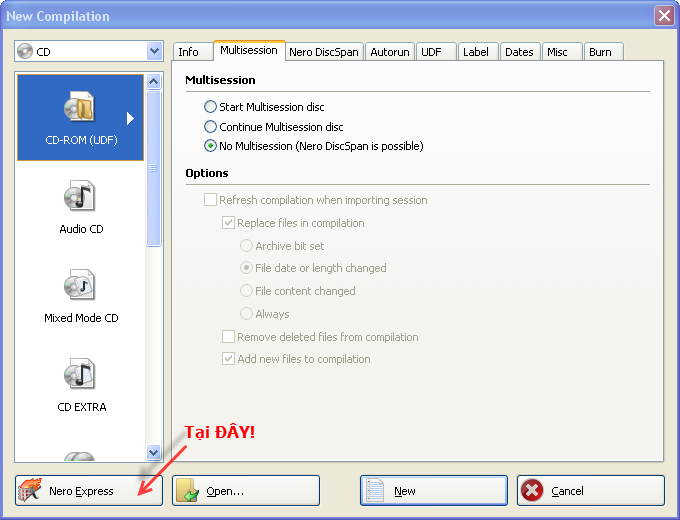The width and height of the screenshot is (680, 520).
Task: Select Continue Multisession disc option
Action: [274, 127]
